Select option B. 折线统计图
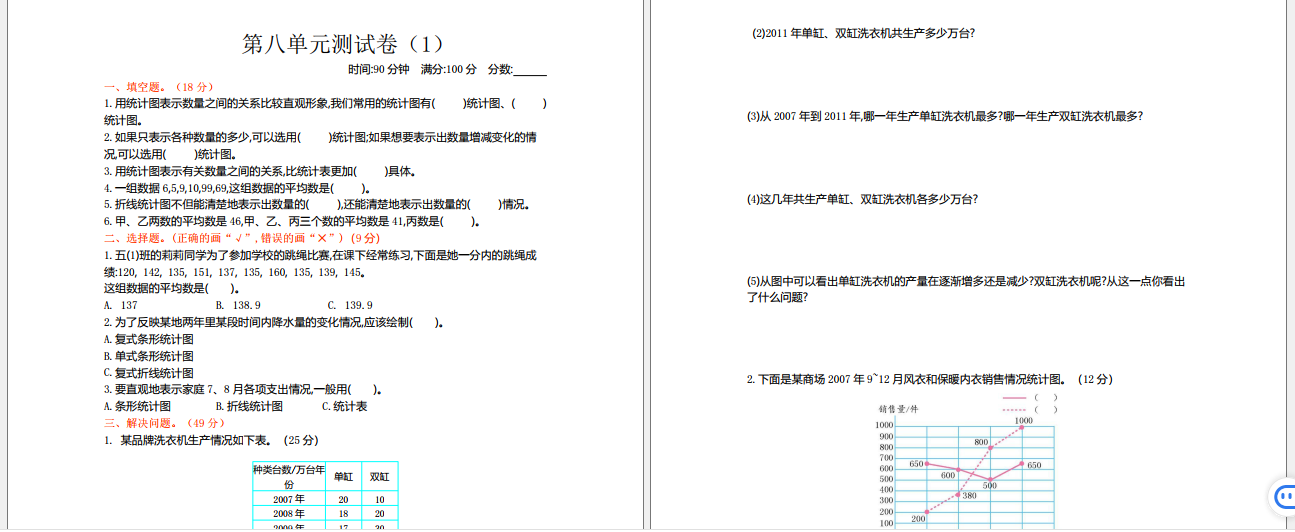Image resolution: width=1295 pixels, height=532 pixels. click(x=249, y=407)
